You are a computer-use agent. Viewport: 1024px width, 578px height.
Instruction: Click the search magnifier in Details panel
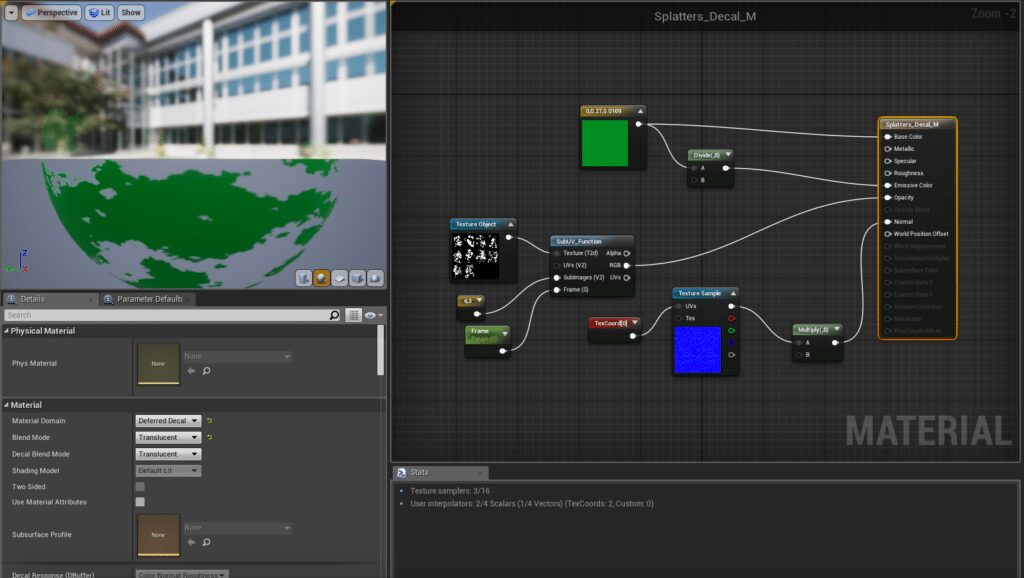334,315
